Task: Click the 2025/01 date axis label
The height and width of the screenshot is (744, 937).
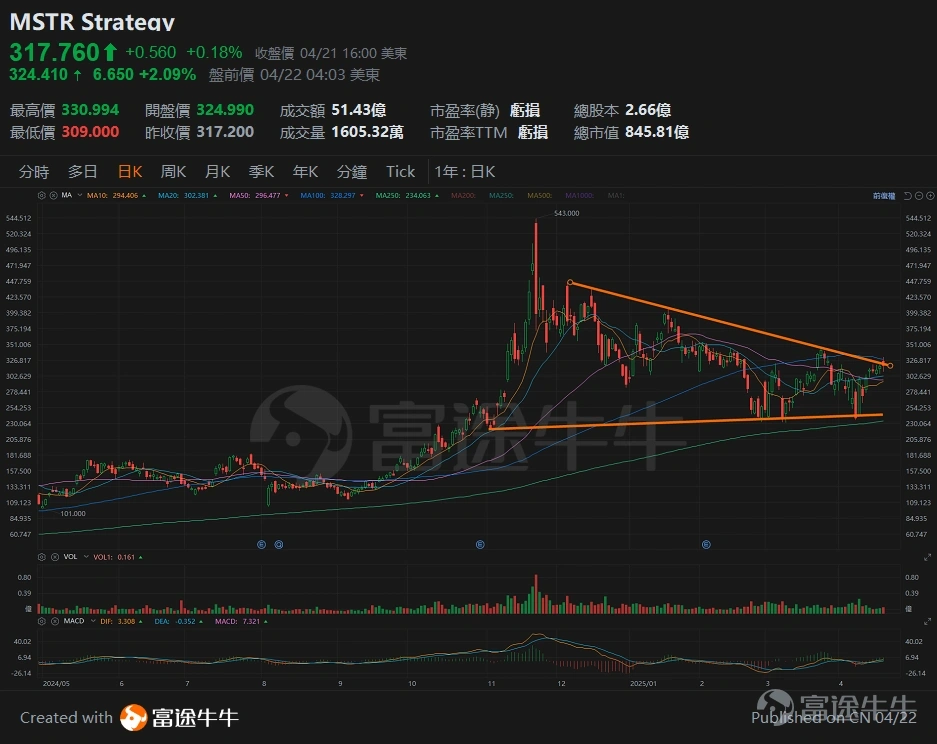Action: point(644,684)
